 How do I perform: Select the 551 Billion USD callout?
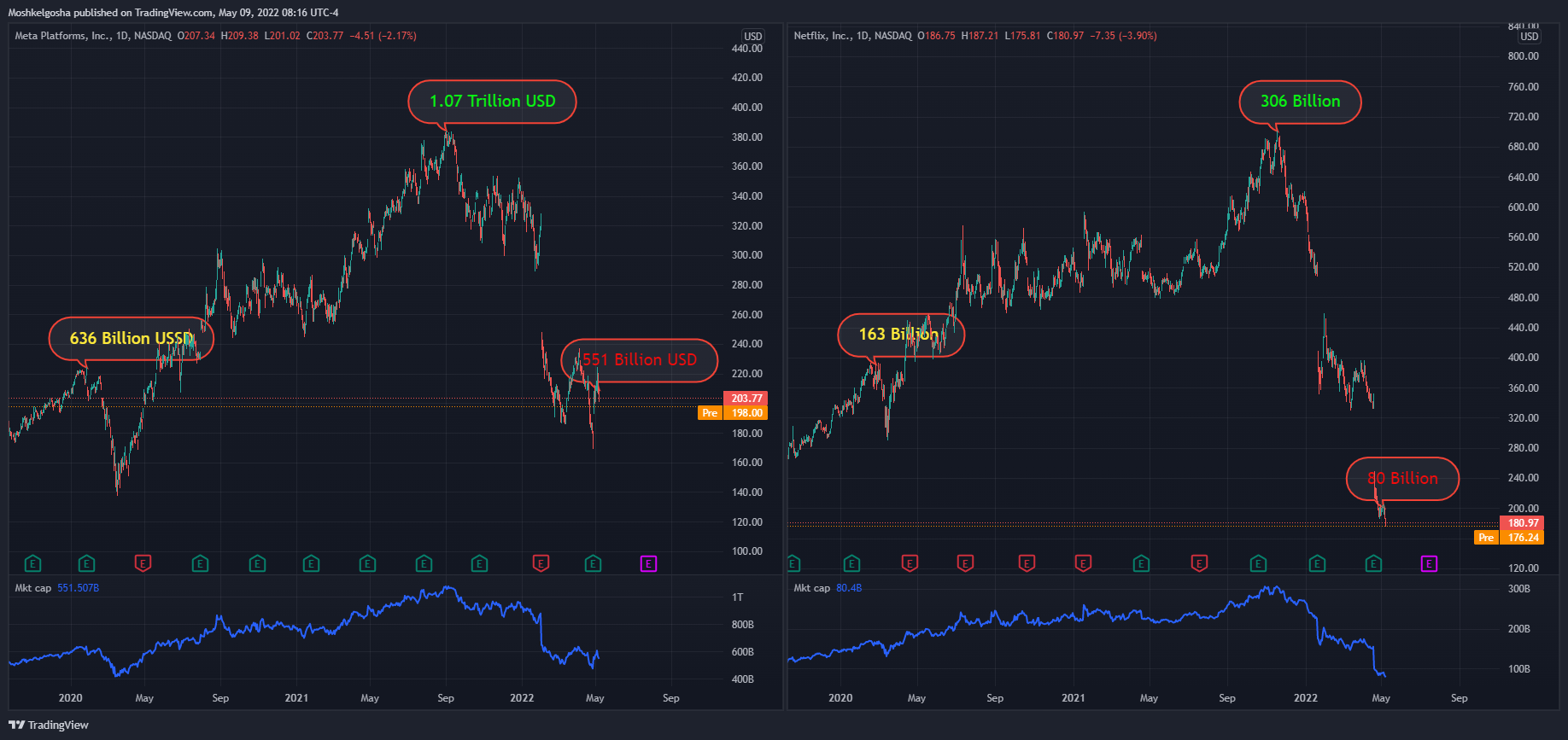640,360
